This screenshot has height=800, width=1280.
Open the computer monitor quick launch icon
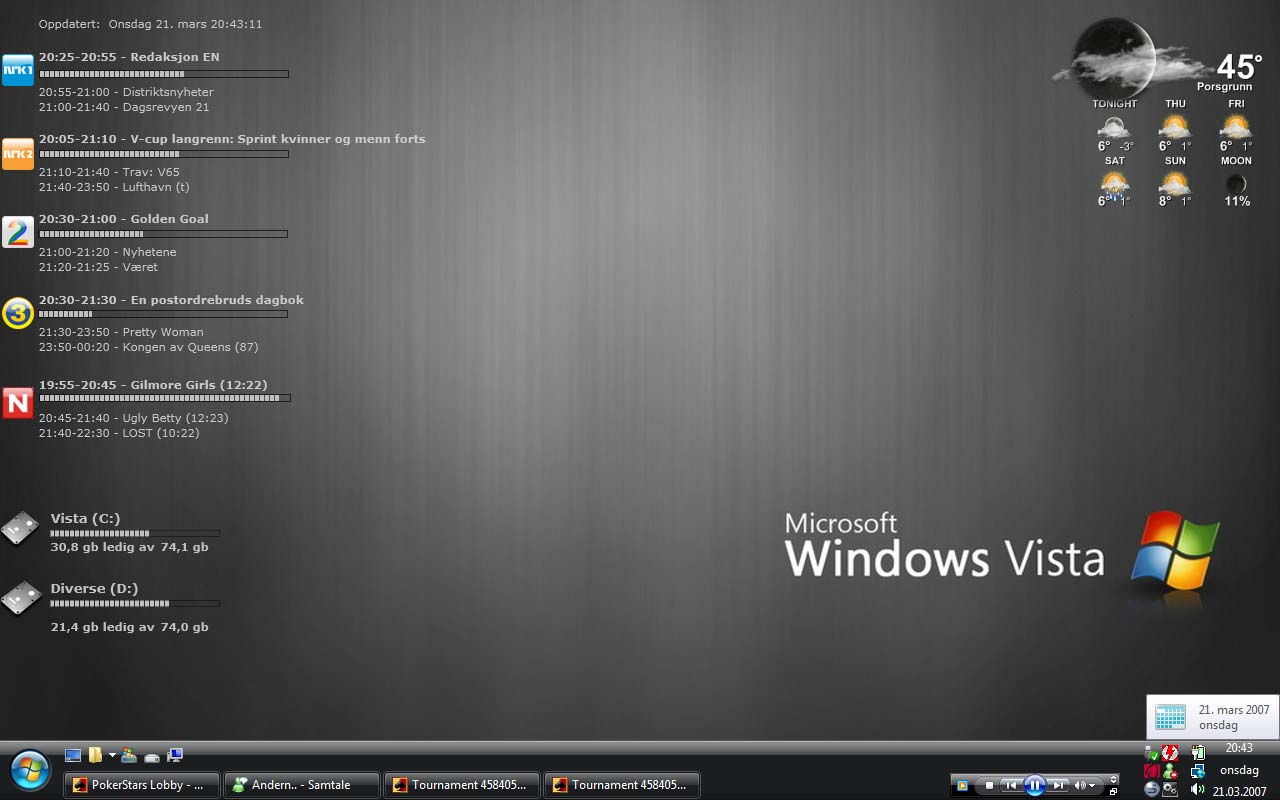click(175, 755)
